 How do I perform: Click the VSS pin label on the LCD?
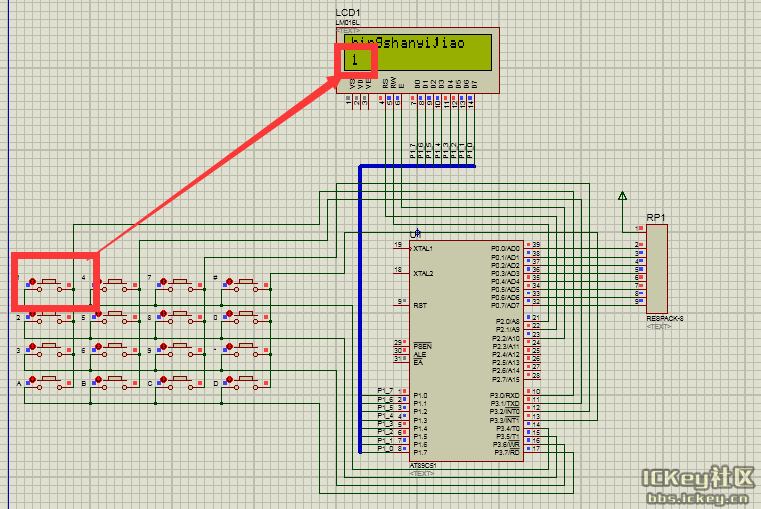click(352, 83)
